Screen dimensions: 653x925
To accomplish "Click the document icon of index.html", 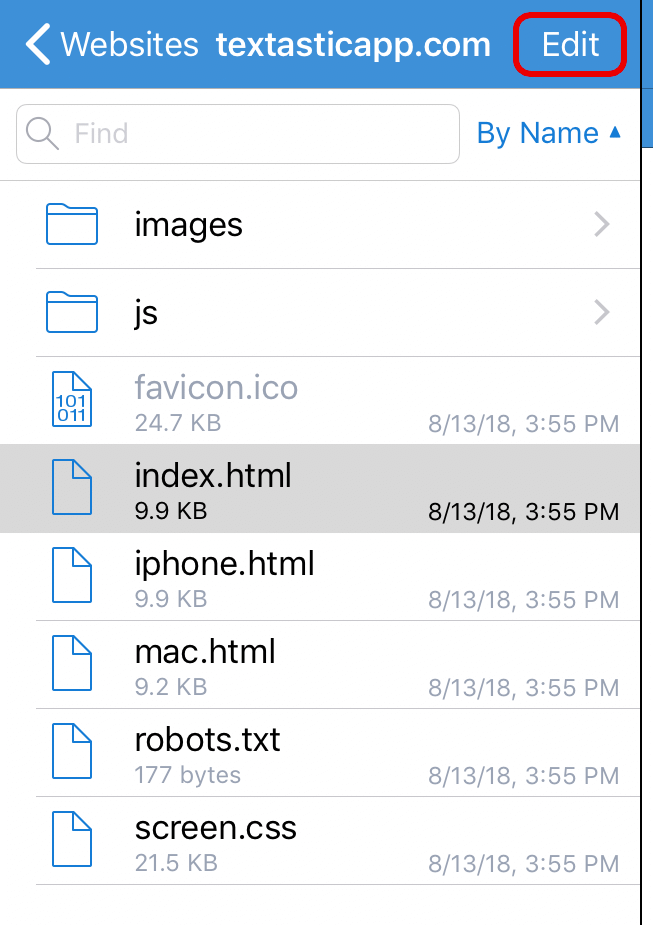I will point(72,487).
